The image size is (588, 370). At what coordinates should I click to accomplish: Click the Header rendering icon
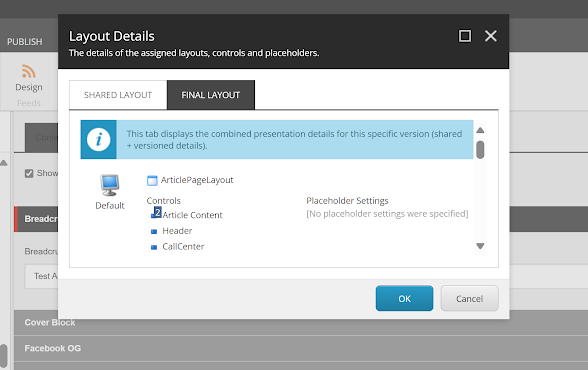[x=154, y=231]
